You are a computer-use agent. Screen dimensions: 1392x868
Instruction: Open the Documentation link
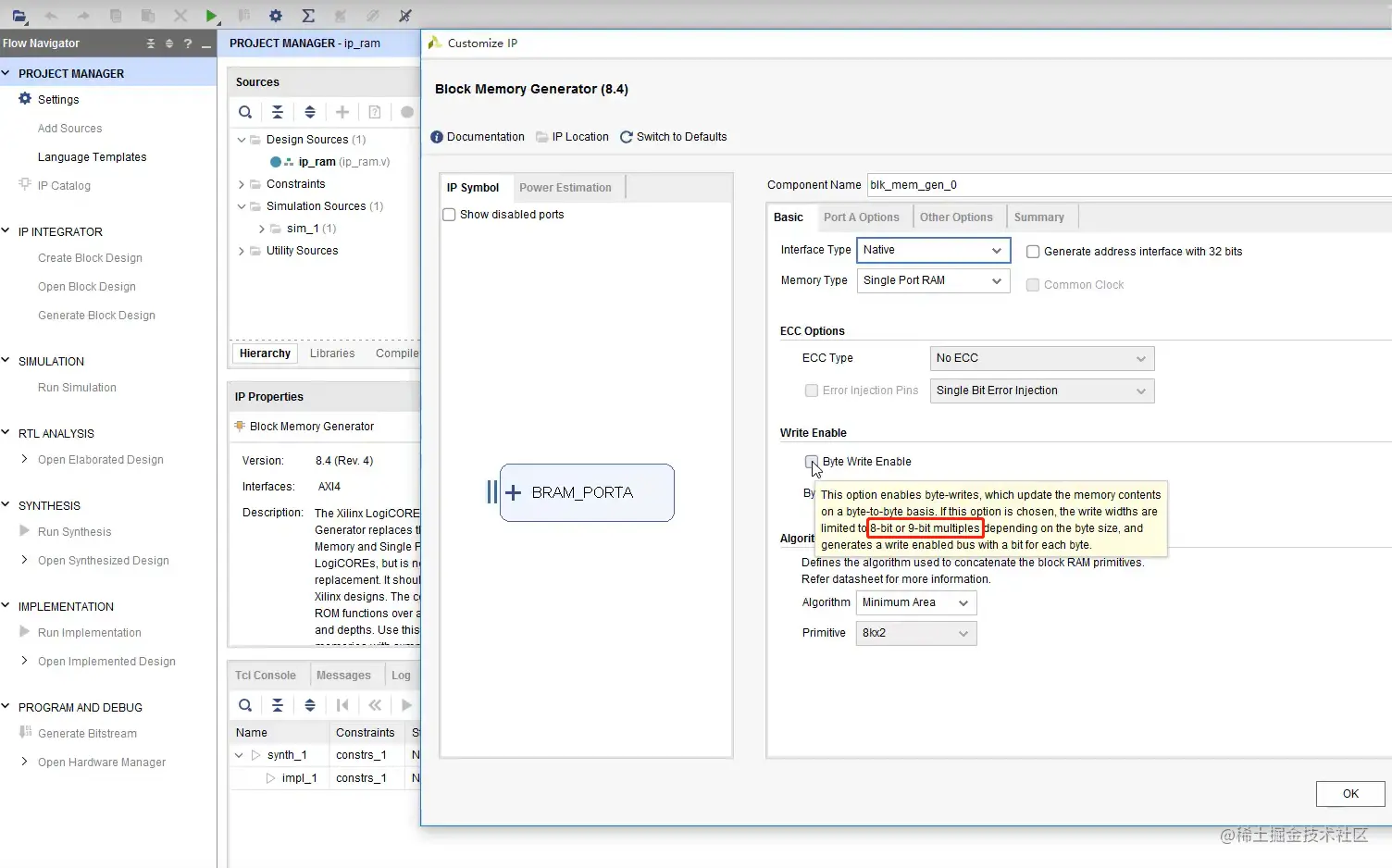click(486, 137)
